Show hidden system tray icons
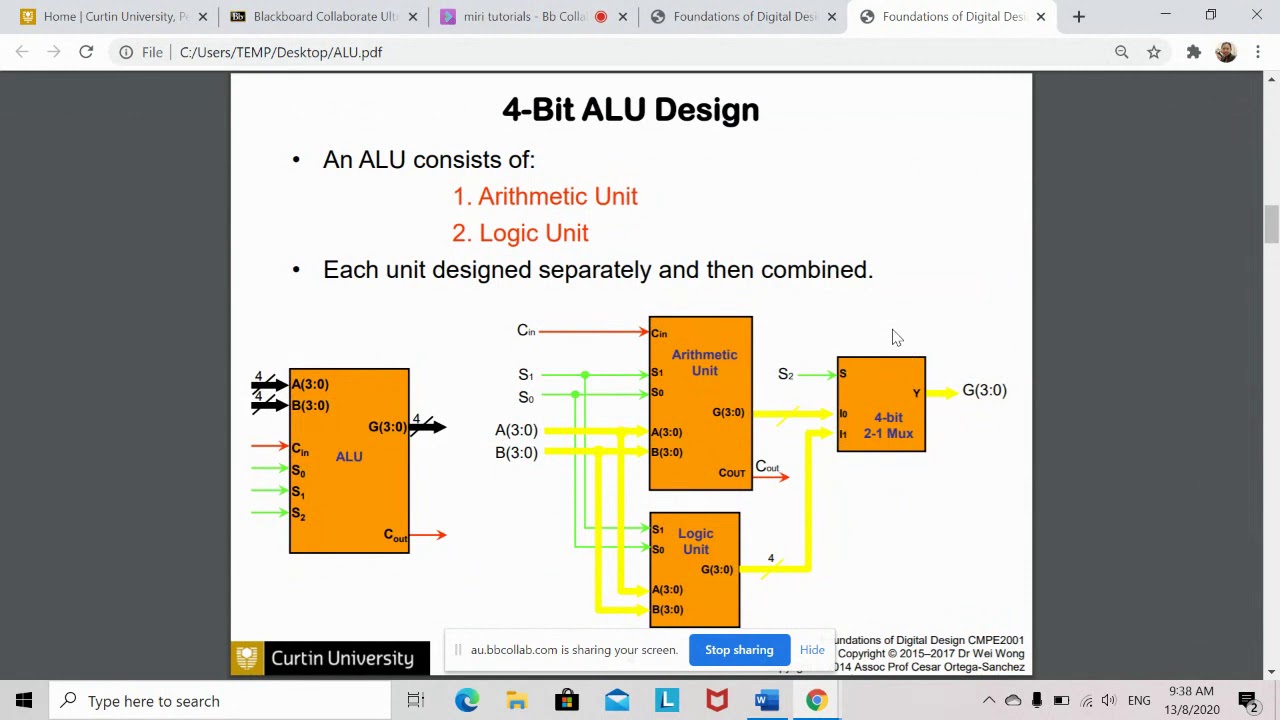This screenshot has width=1280, height=720. [x=989, y=701]
